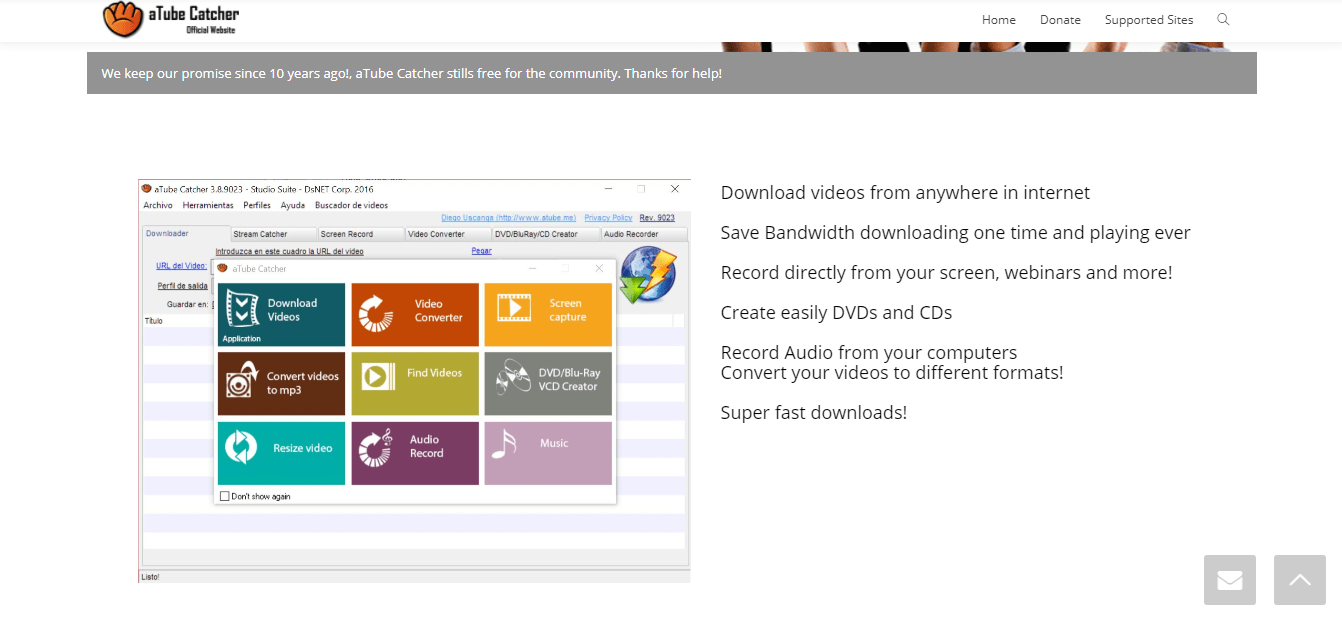Open the Herramientas menu
The width and height of the screenshot is (1342, 634).
click(208, 205)
